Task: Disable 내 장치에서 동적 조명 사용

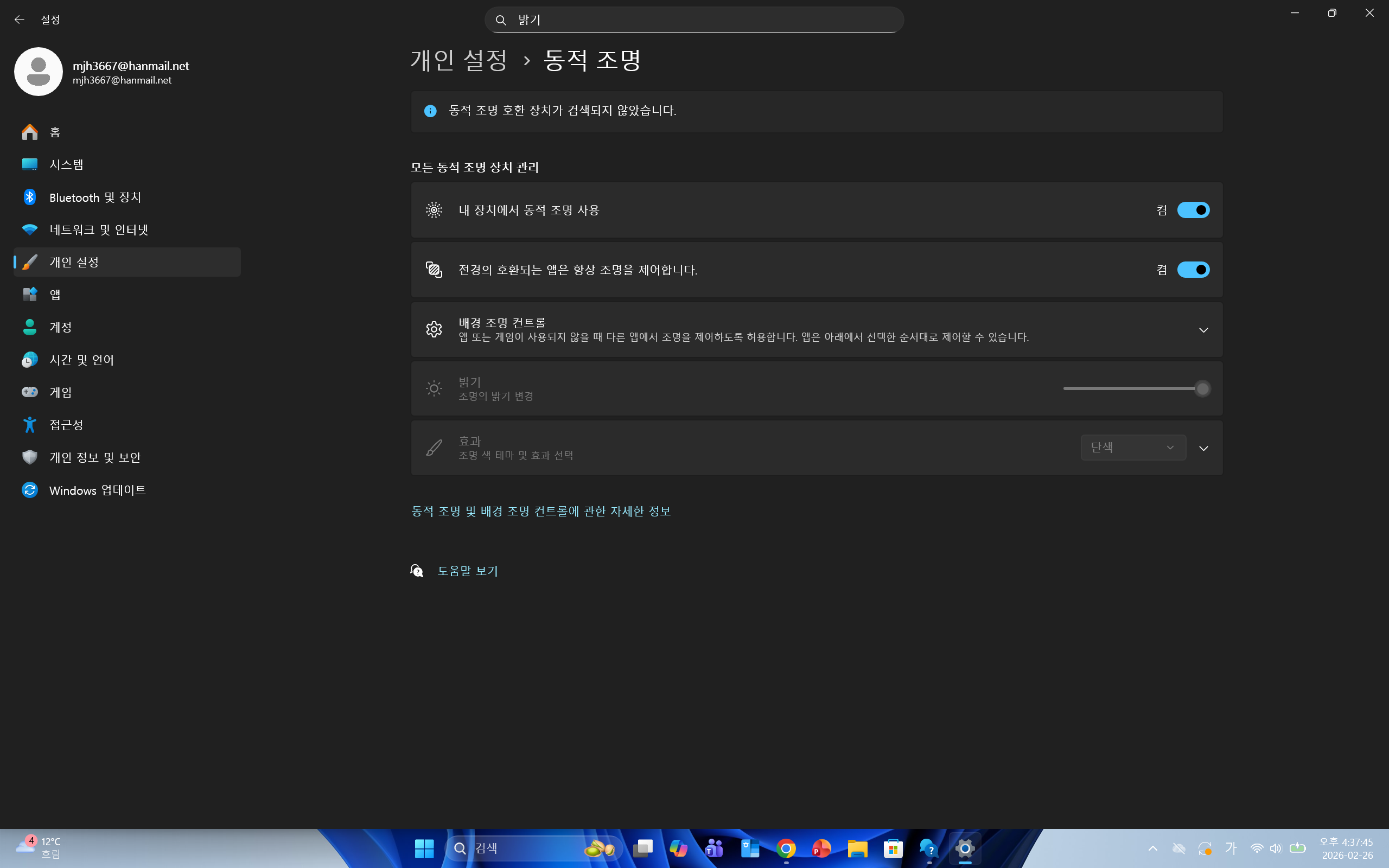Action: click(x=1194, y=209)
